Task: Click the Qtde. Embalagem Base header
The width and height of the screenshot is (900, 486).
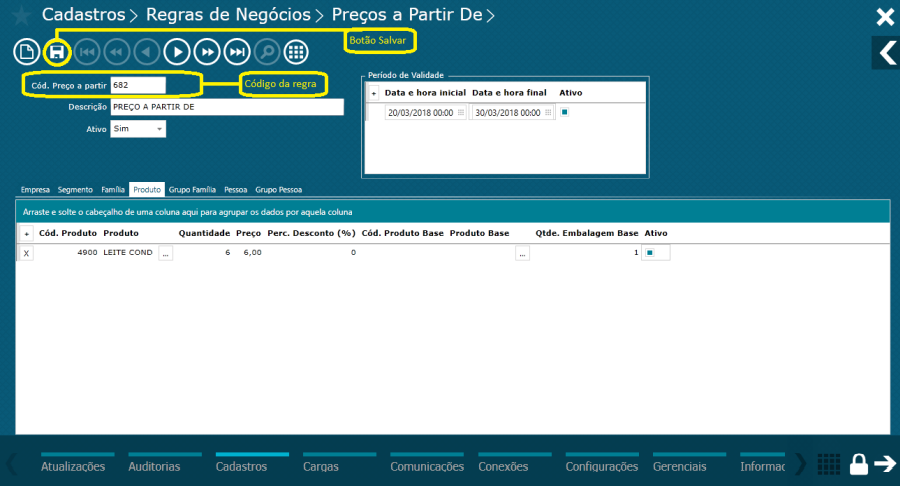Action: [x=587, y=233]
